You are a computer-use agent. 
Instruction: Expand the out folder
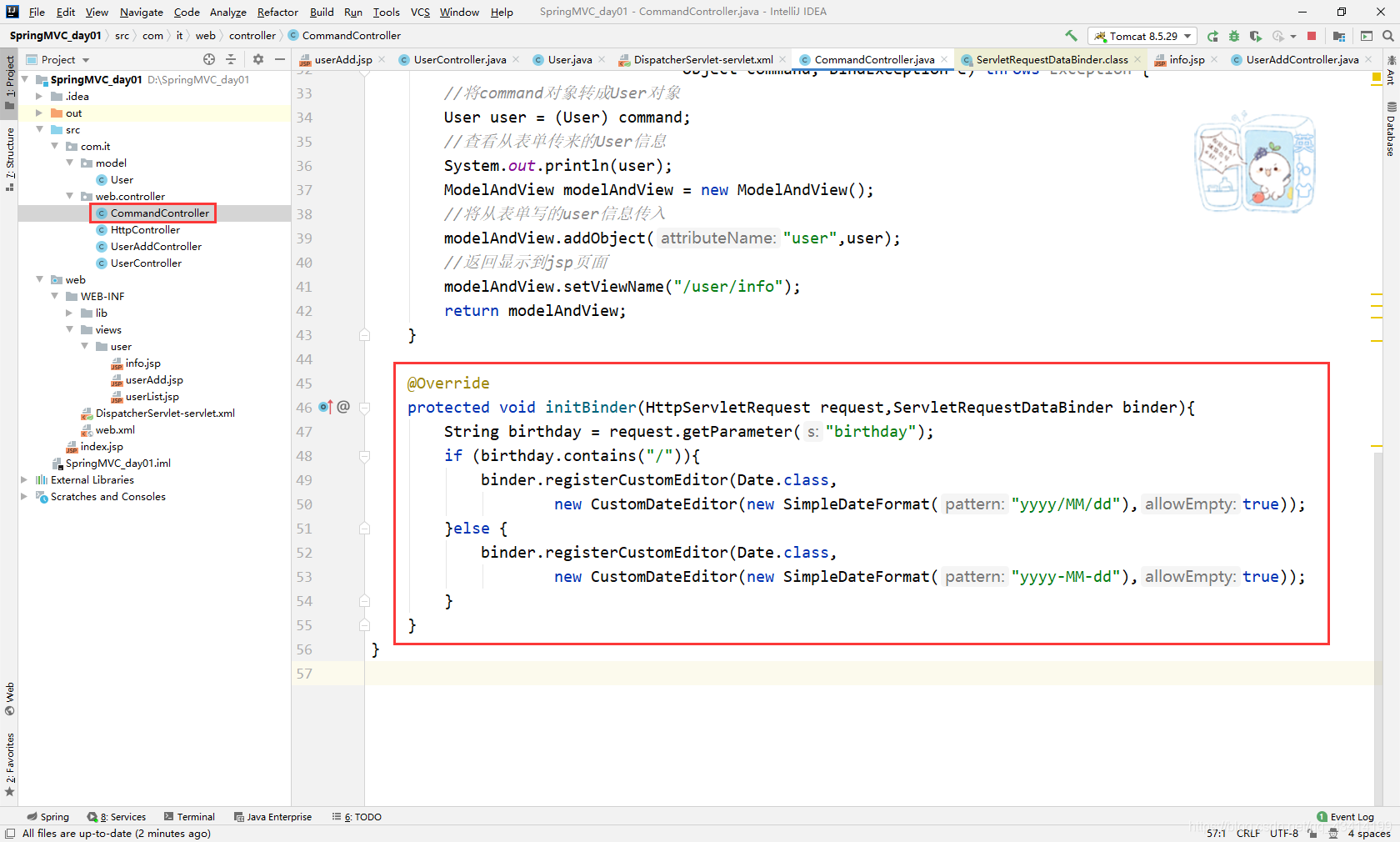[39, 113]
